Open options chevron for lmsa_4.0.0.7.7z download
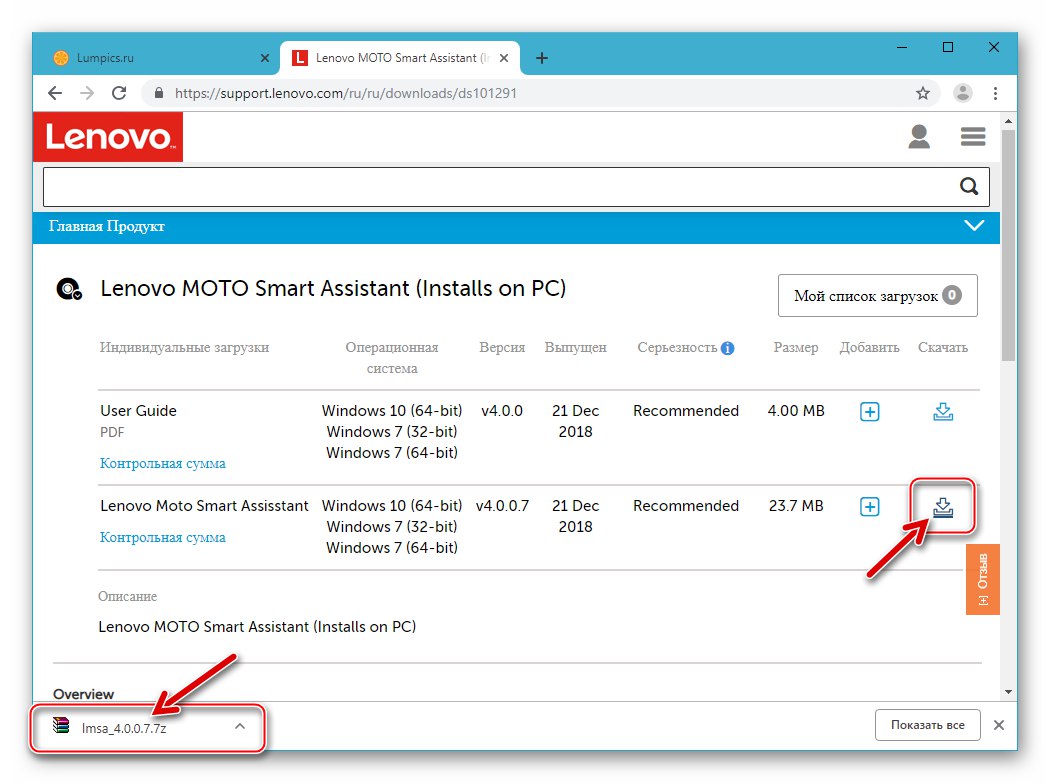Screen dimensions: 1050x783 click(239, 728)
